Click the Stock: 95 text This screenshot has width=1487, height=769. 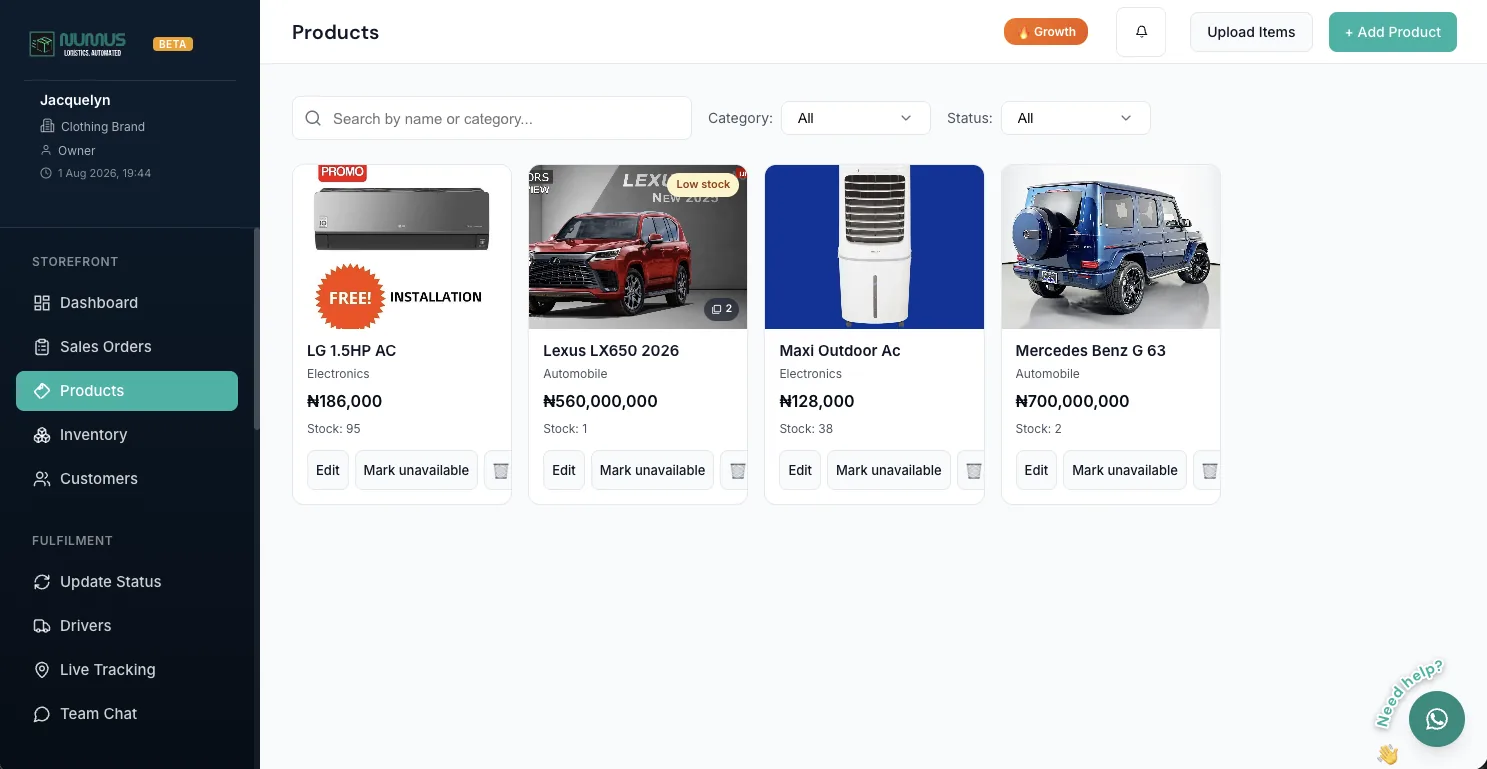click(x=334, y=429)
